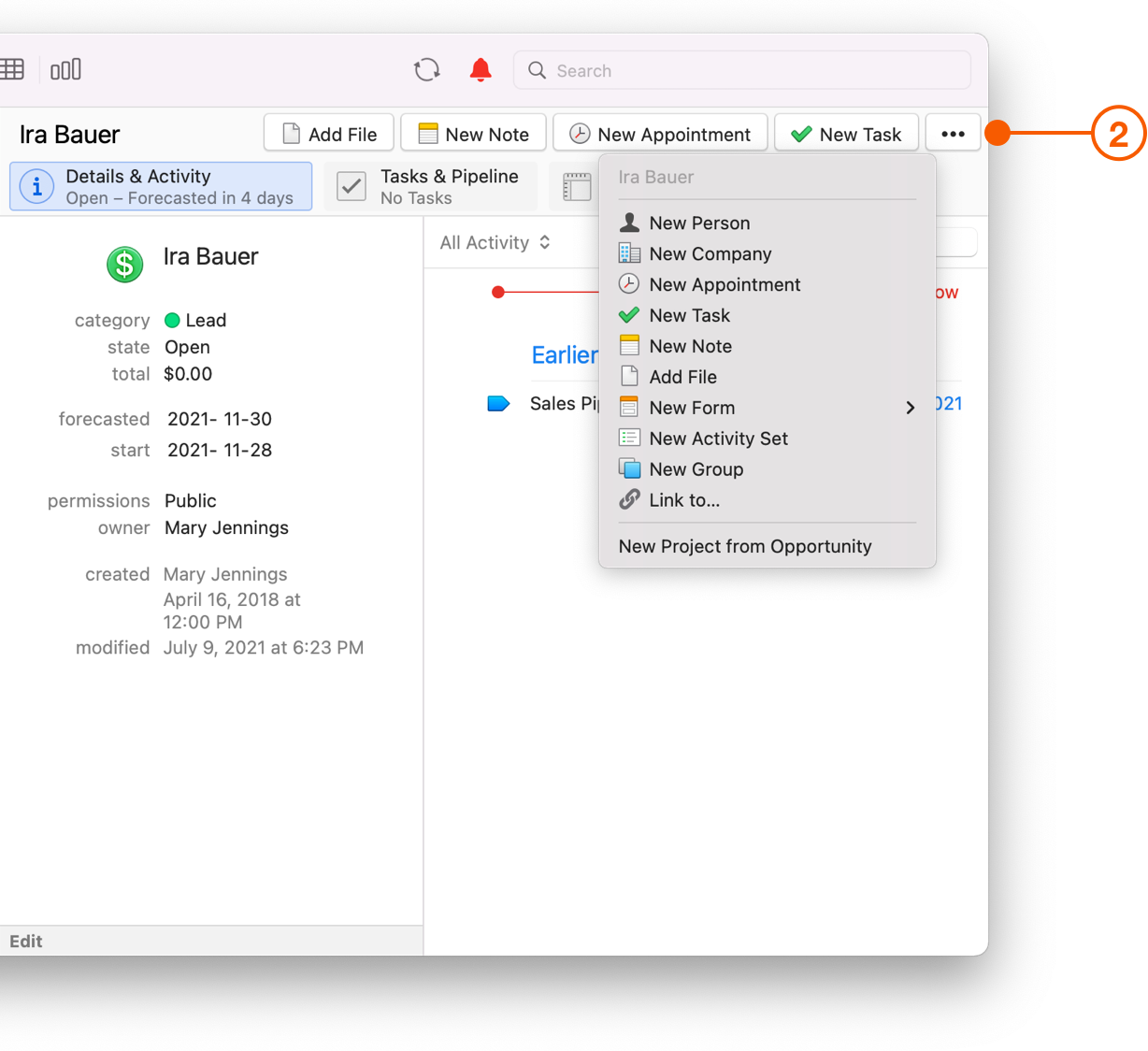
Task: Toggle the Tasks & Pipeline checkbox
Action: (x=351, y=186)
